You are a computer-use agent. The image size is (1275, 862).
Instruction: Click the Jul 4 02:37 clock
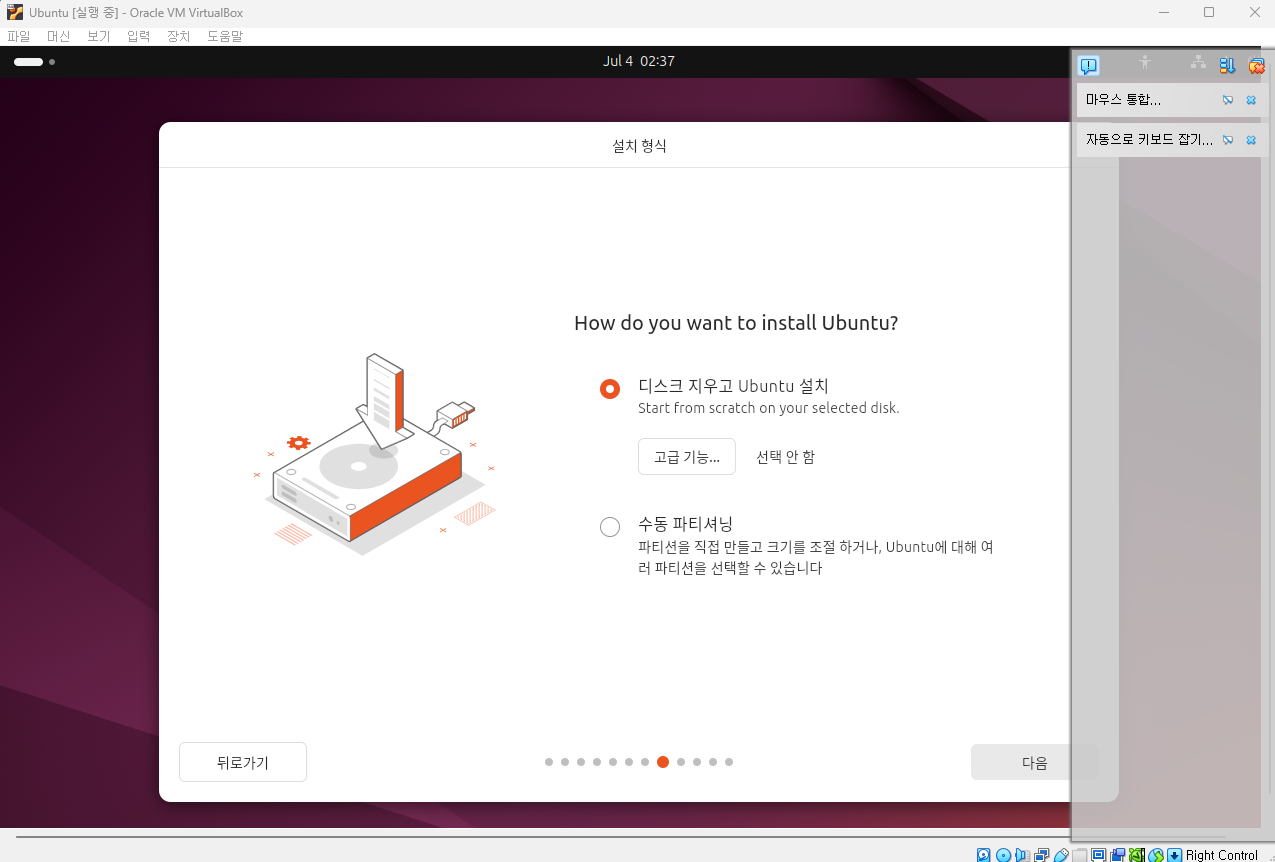(x=638, y=61)
